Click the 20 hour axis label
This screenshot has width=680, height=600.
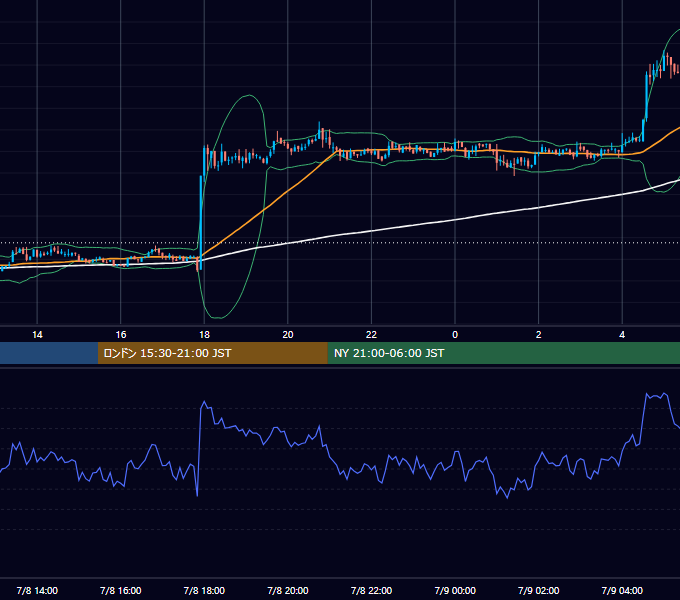288,335
